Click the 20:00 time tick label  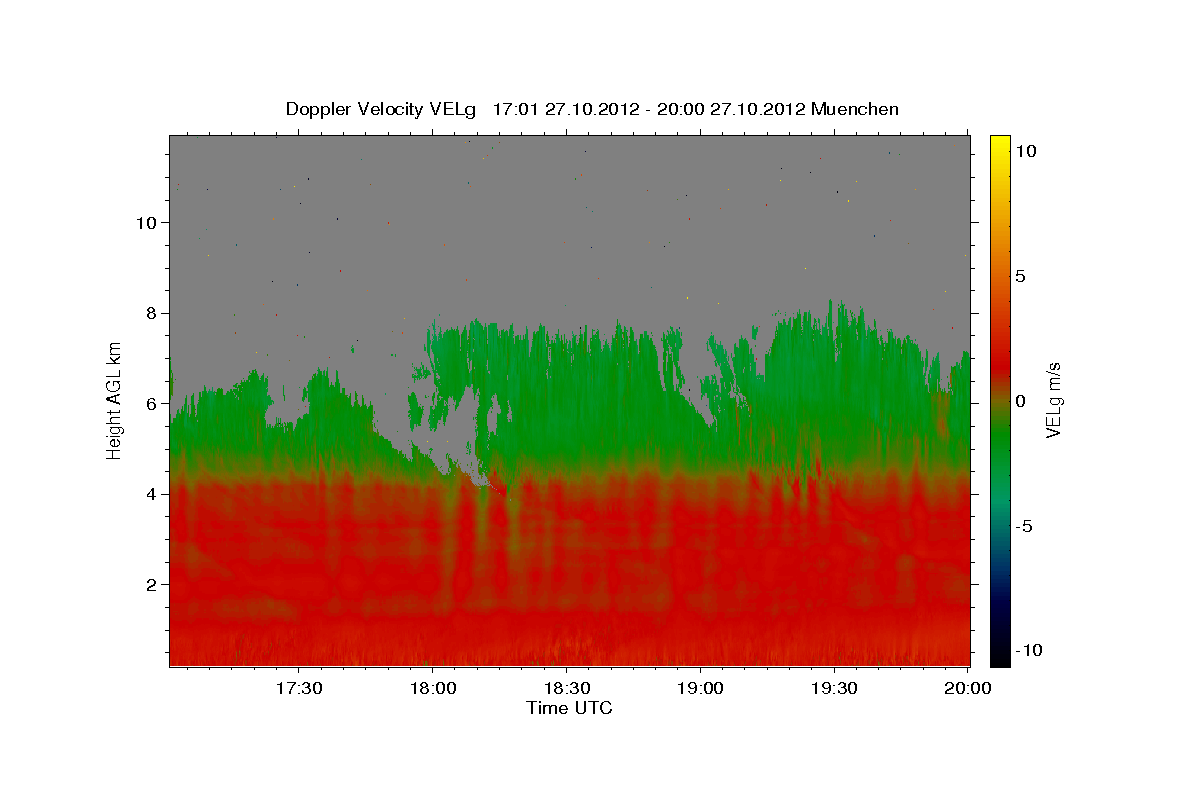(968, 689)
